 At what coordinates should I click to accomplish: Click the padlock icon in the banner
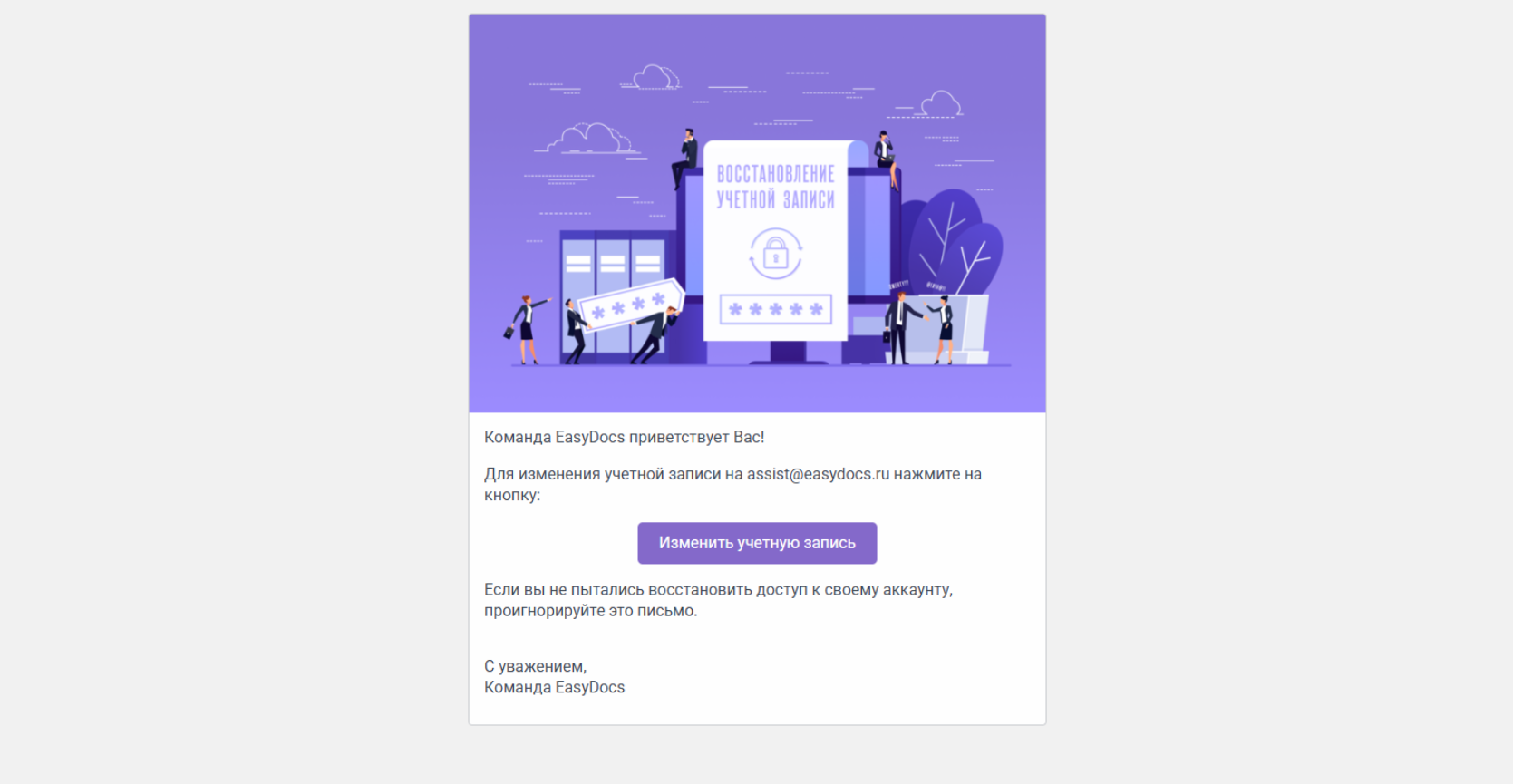pyautogui.click(x=775, y=253)
